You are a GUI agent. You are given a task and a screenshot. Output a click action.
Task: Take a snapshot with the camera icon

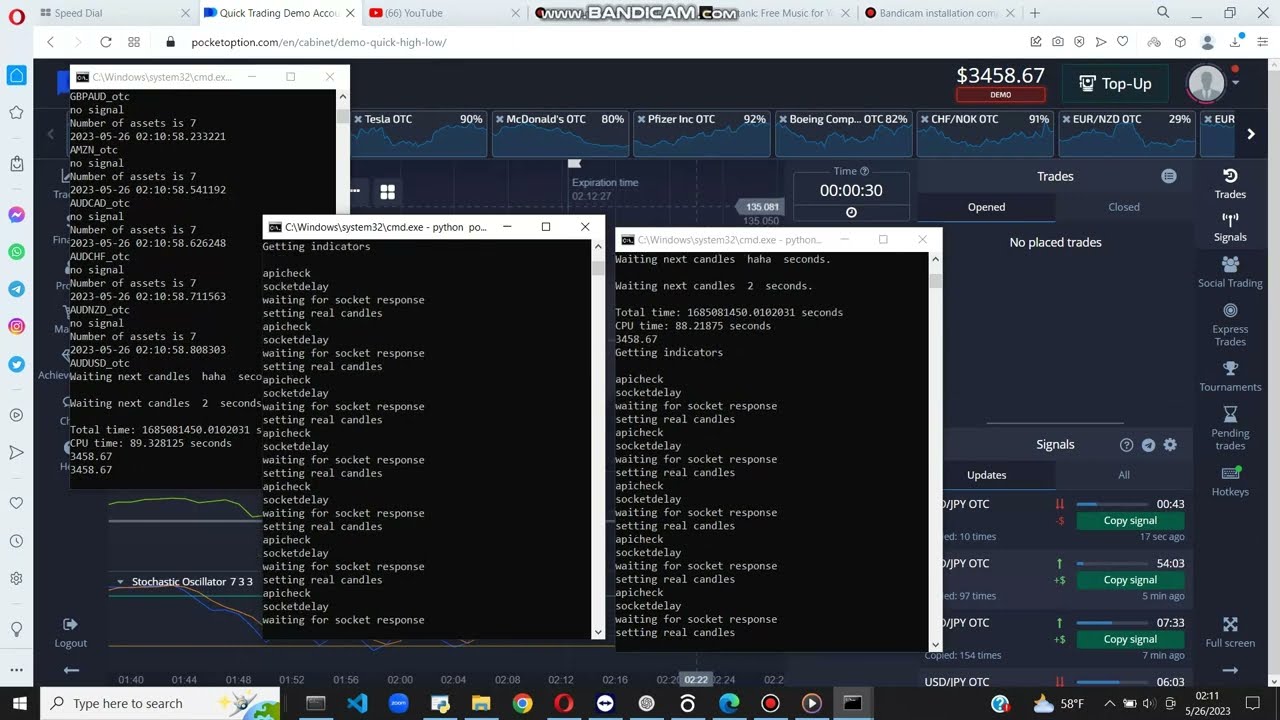[x=1058, y=42]
